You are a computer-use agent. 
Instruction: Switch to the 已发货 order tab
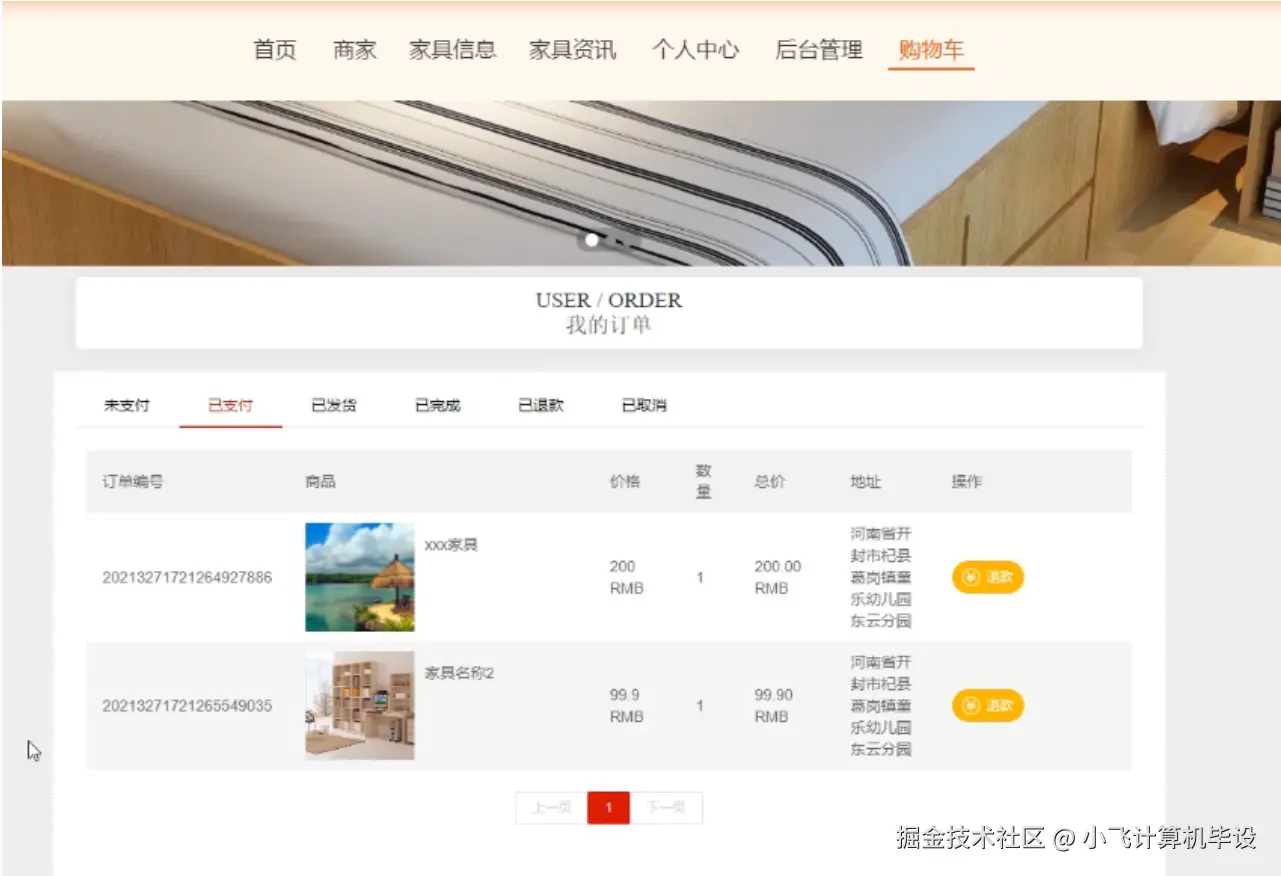(334, 405)
